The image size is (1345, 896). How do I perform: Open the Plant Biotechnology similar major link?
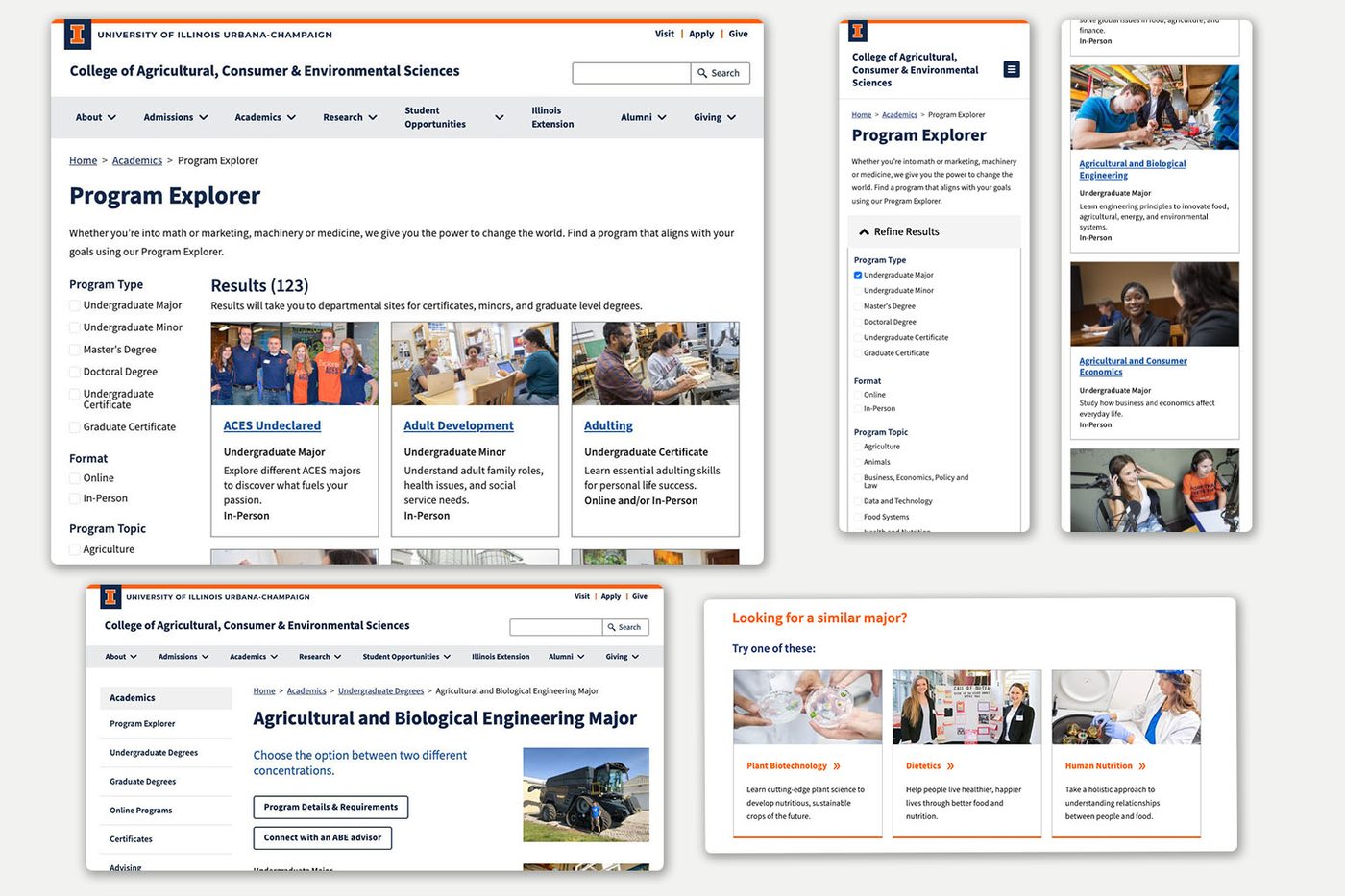(x=794, y=766)
